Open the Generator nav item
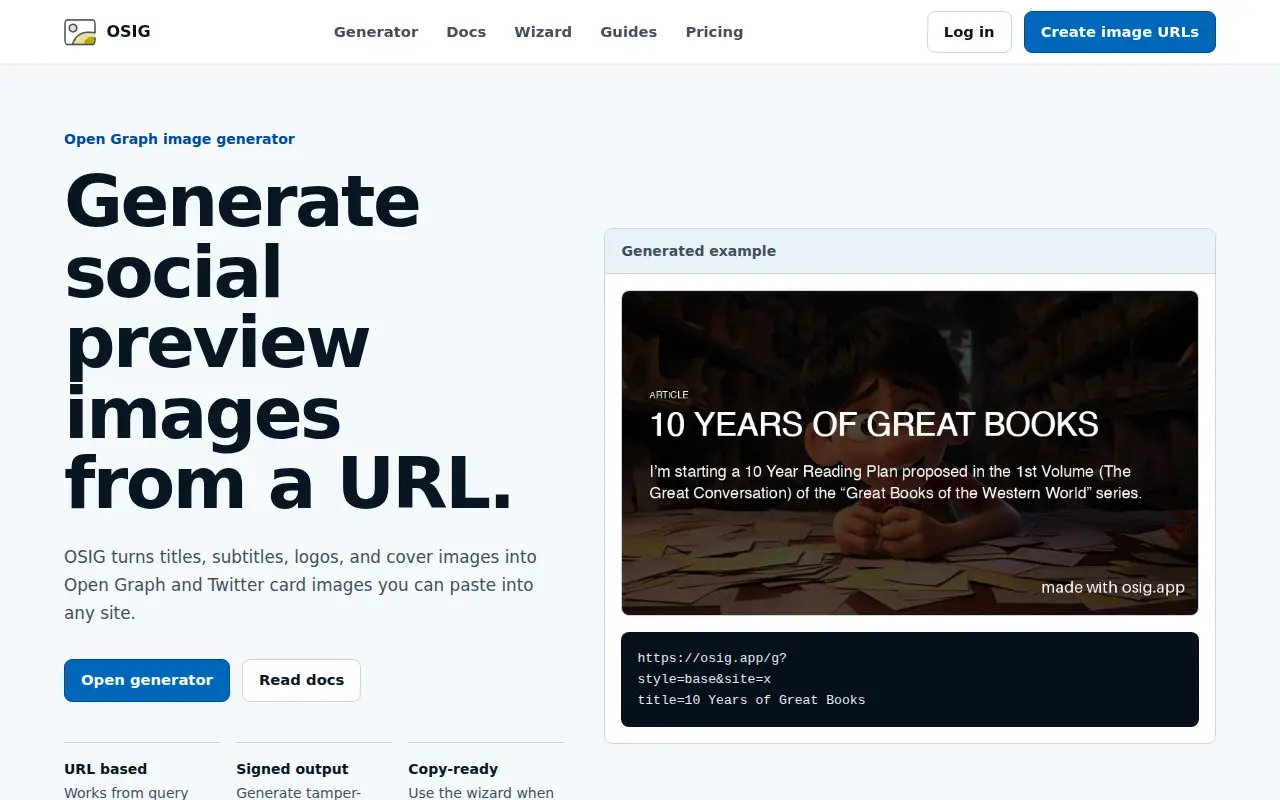Screen dimensions: 1280x800 [x=376, y=32]
